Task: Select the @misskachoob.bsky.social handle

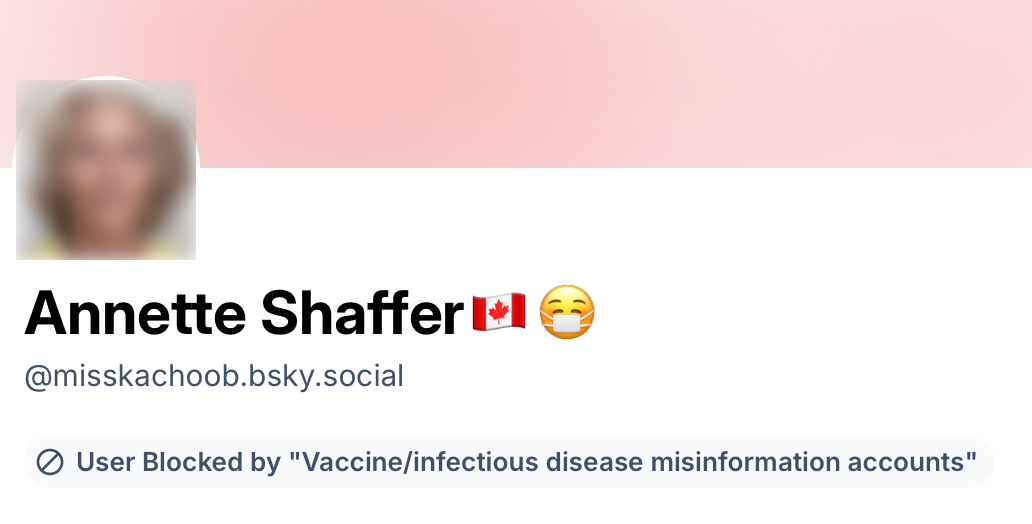Action: [214, 377]
